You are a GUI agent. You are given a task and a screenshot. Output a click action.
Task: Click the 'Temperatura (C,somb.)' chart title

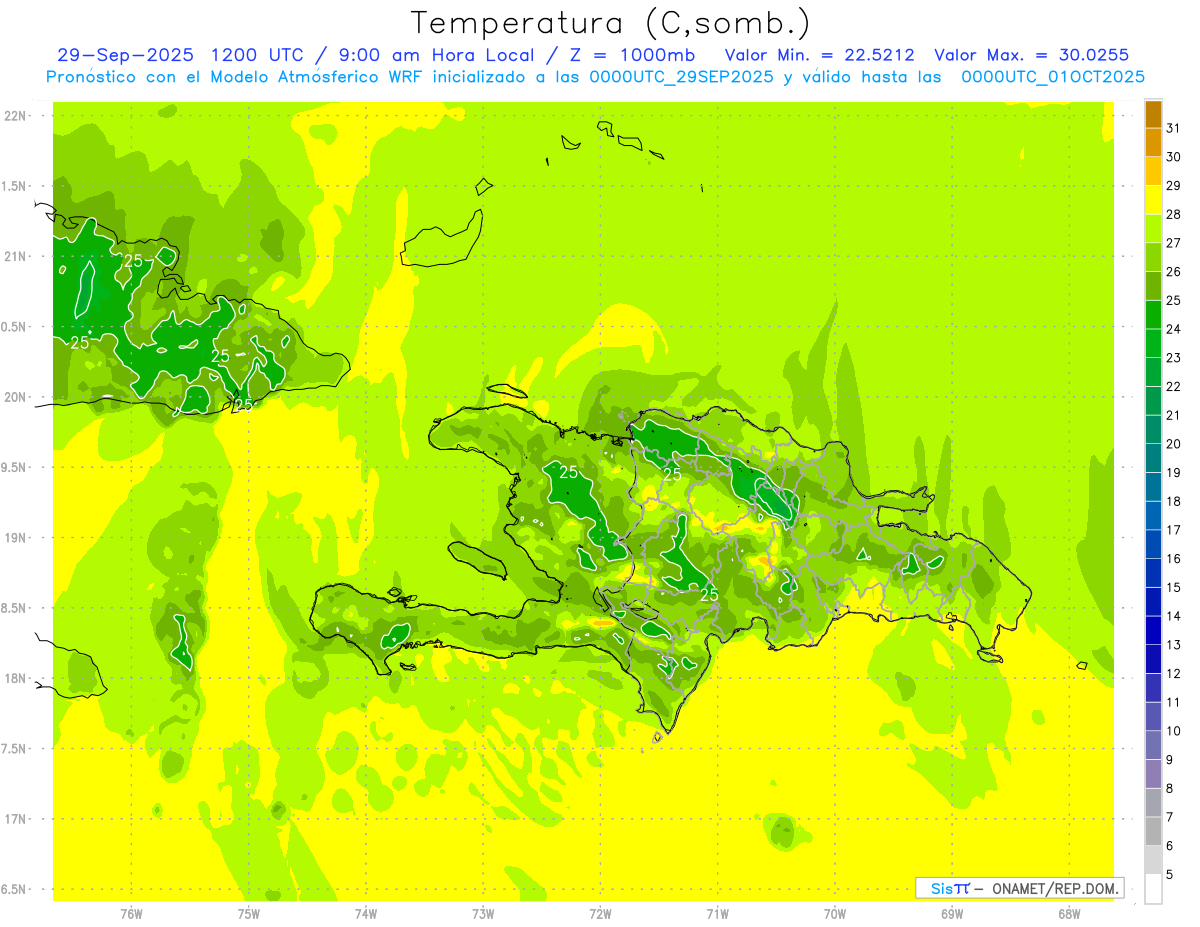coord(611,23)
